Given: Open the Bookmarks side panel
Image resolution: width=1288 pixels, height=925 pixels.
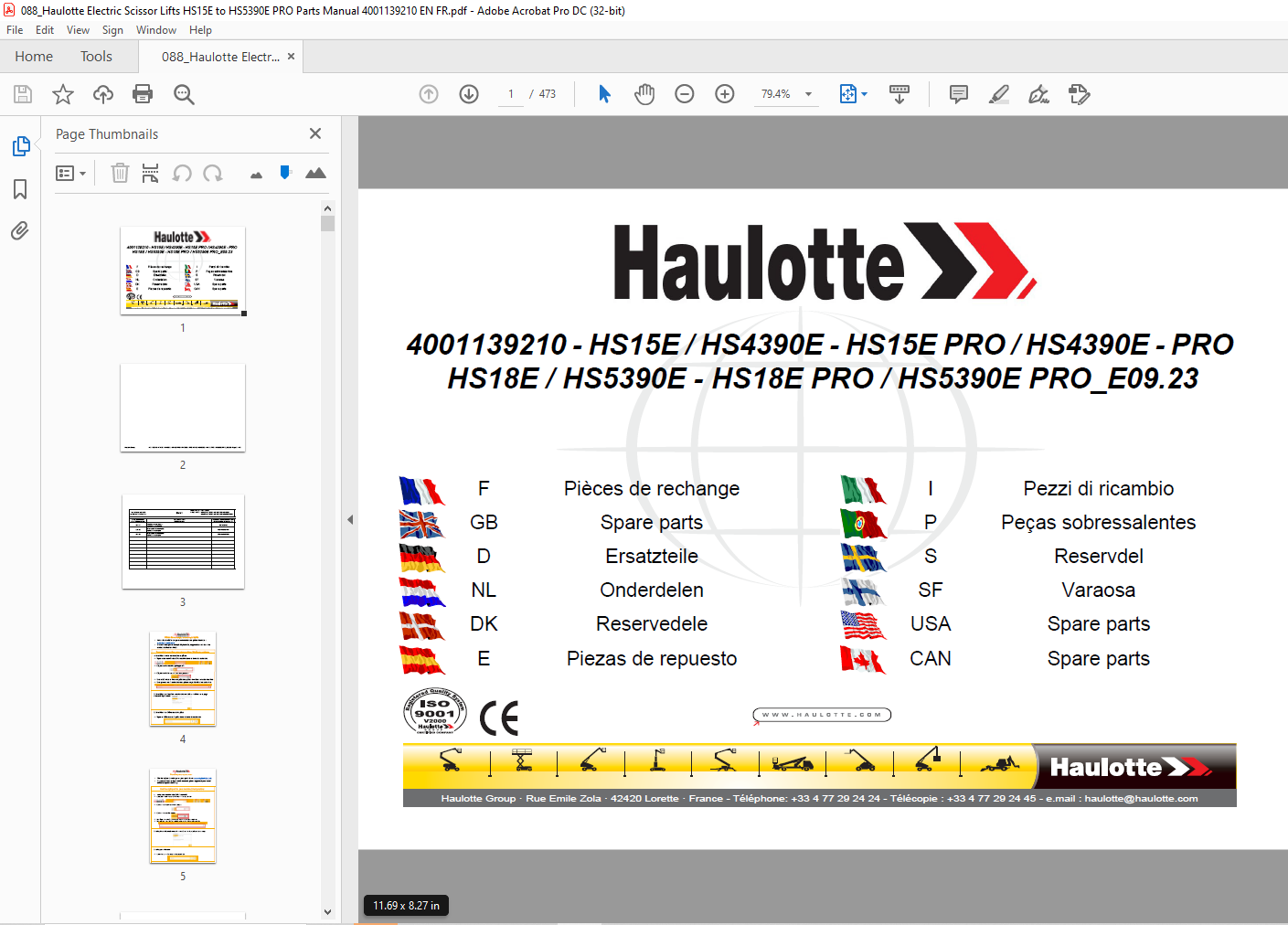Looking at the screenshot, I should [20, 189].
